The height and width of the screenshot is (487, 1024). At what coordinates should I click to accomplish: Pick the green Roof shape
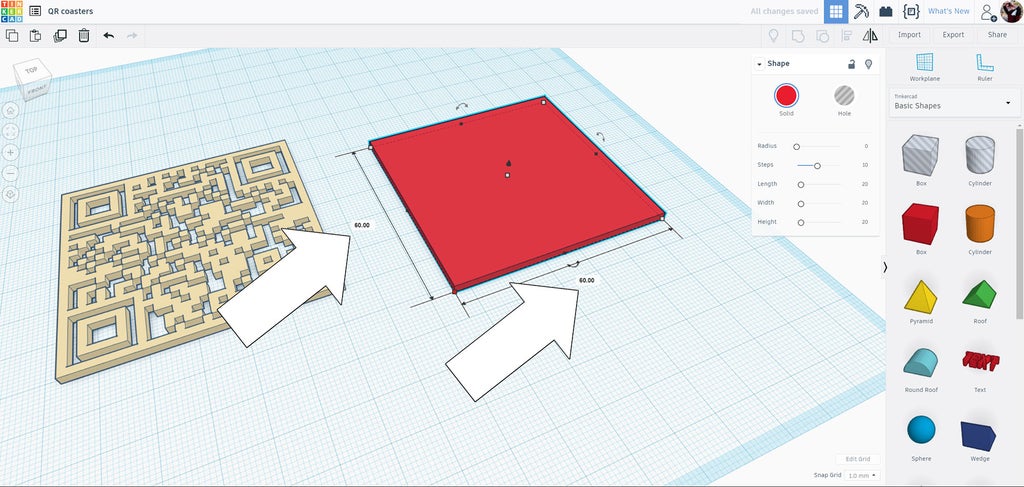point(980,294)
